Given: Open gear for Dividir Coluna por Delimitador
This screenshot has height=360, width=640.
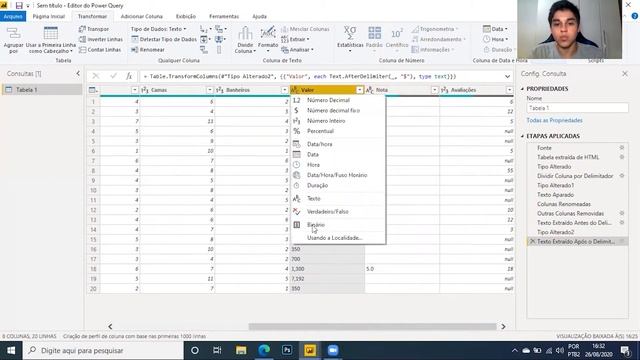Looking at the screenshot, I should coord(622,176).
